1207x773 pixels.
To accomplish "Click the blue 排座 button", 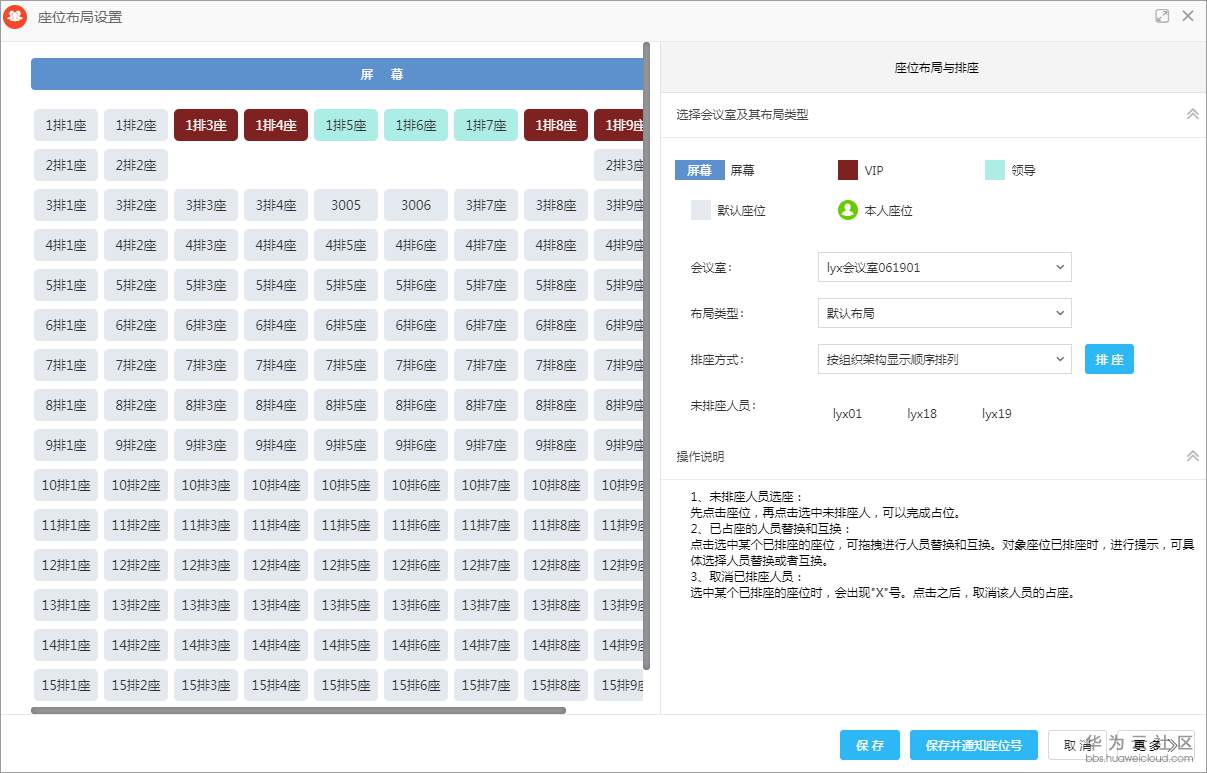I will 1108,359.
